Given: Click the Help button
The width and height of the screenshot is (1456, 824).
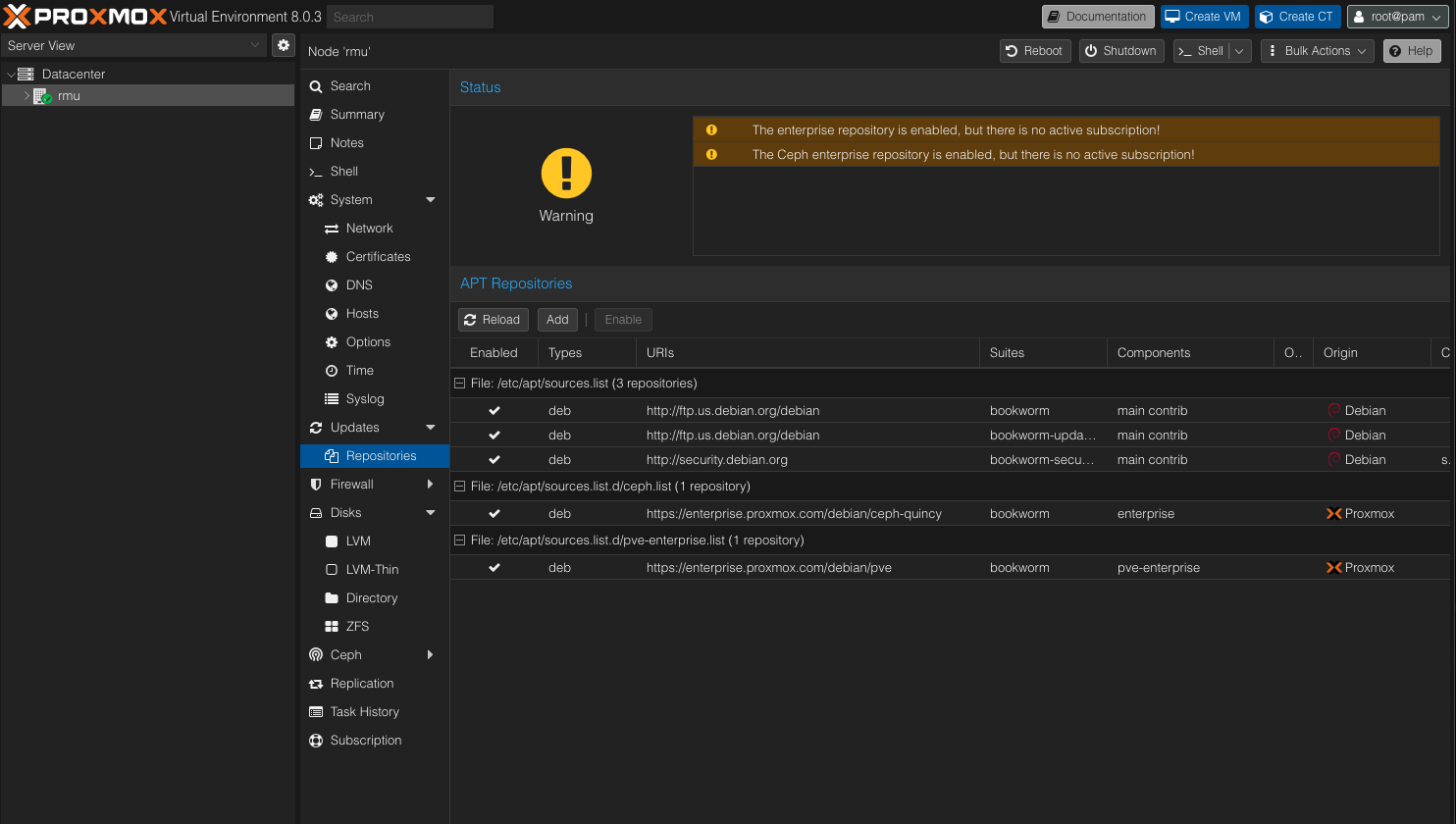Looking at the screenshot, I should [1412, 51].
